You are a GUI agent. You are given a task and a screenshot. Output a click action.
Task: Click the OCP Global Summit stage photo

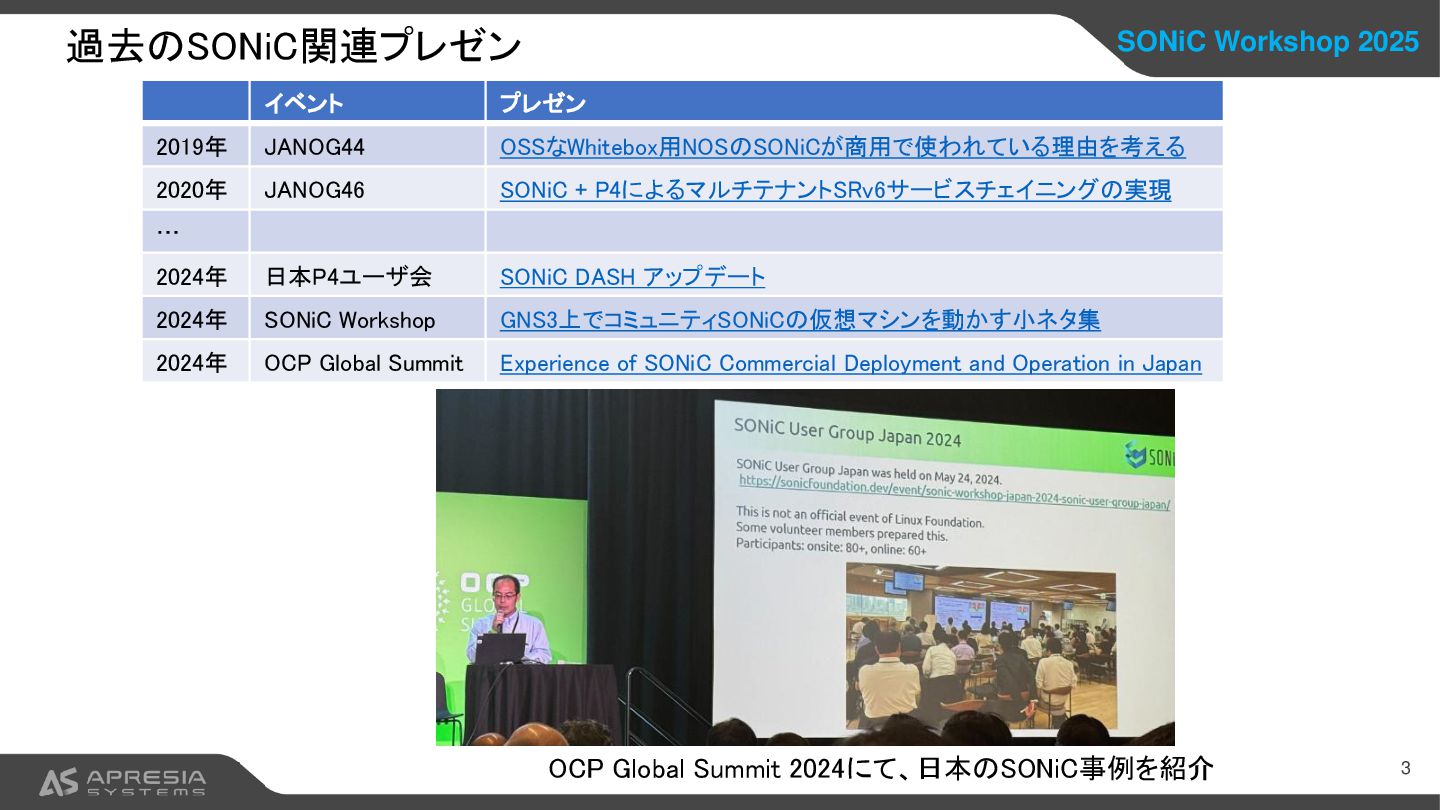coord(805,567)
